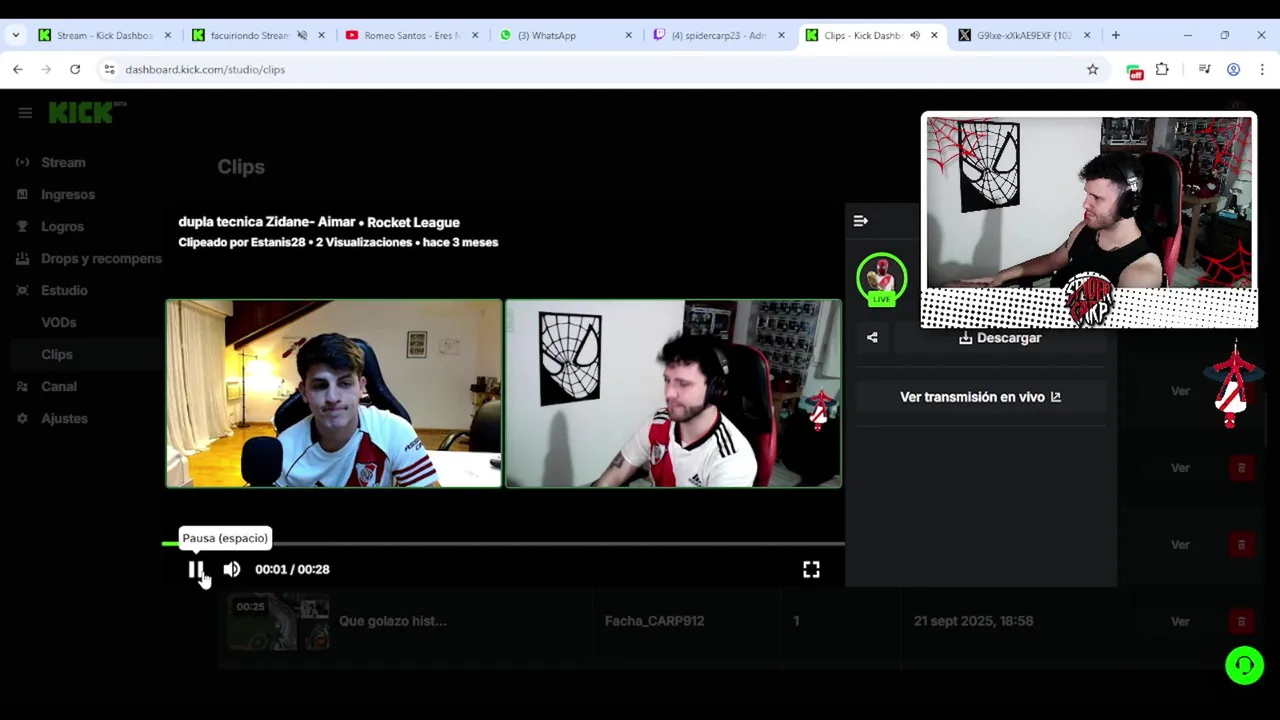Select the Que golazo hist... title

tap(392, 621)
